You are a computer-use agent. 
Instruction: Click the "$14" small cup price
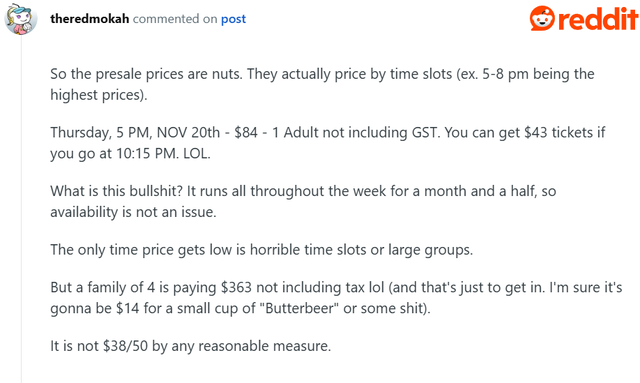128,308
